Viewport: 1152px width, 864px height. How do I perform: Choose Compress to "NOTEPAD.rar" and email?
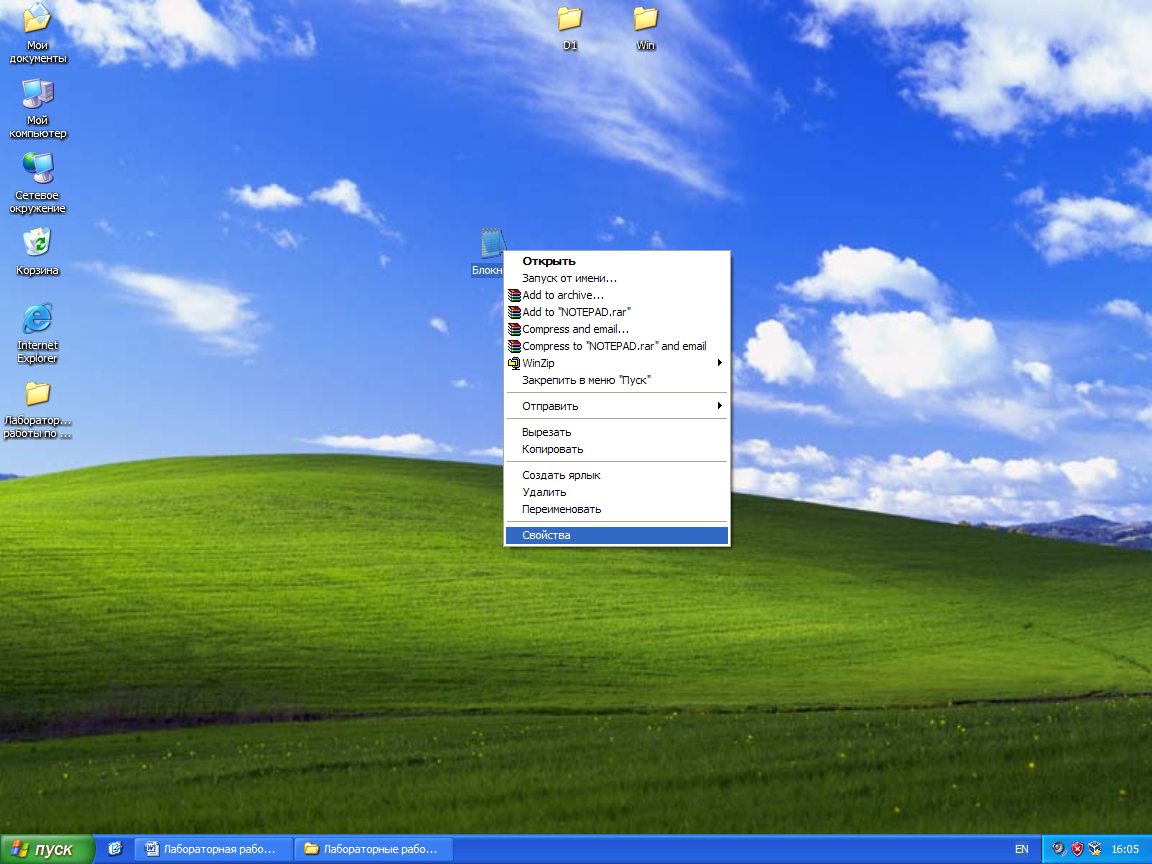617,346
